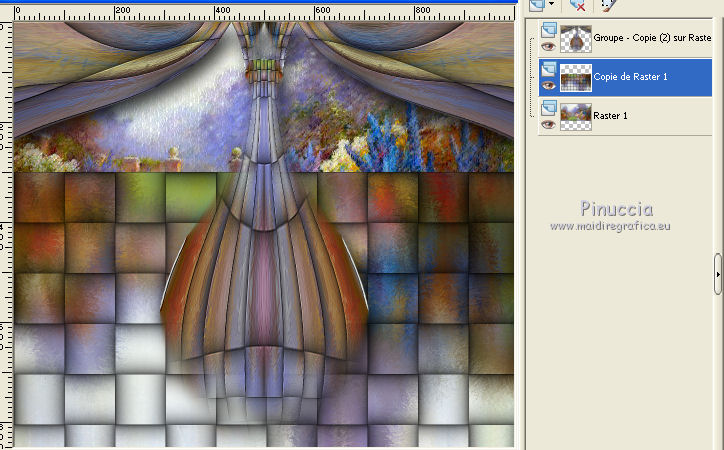Hide the Copie de Raster 1 layer
This screenshot has height=450, width=724.
(x=548, y=85)
